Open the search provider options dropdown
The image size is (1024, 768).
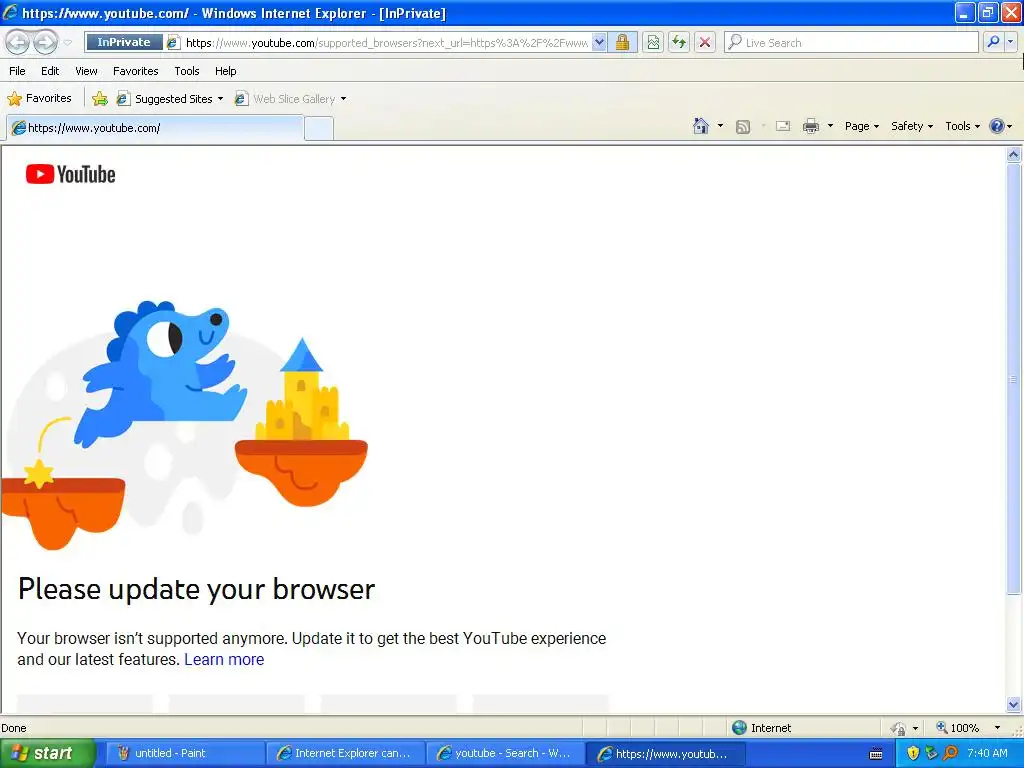1010,42
